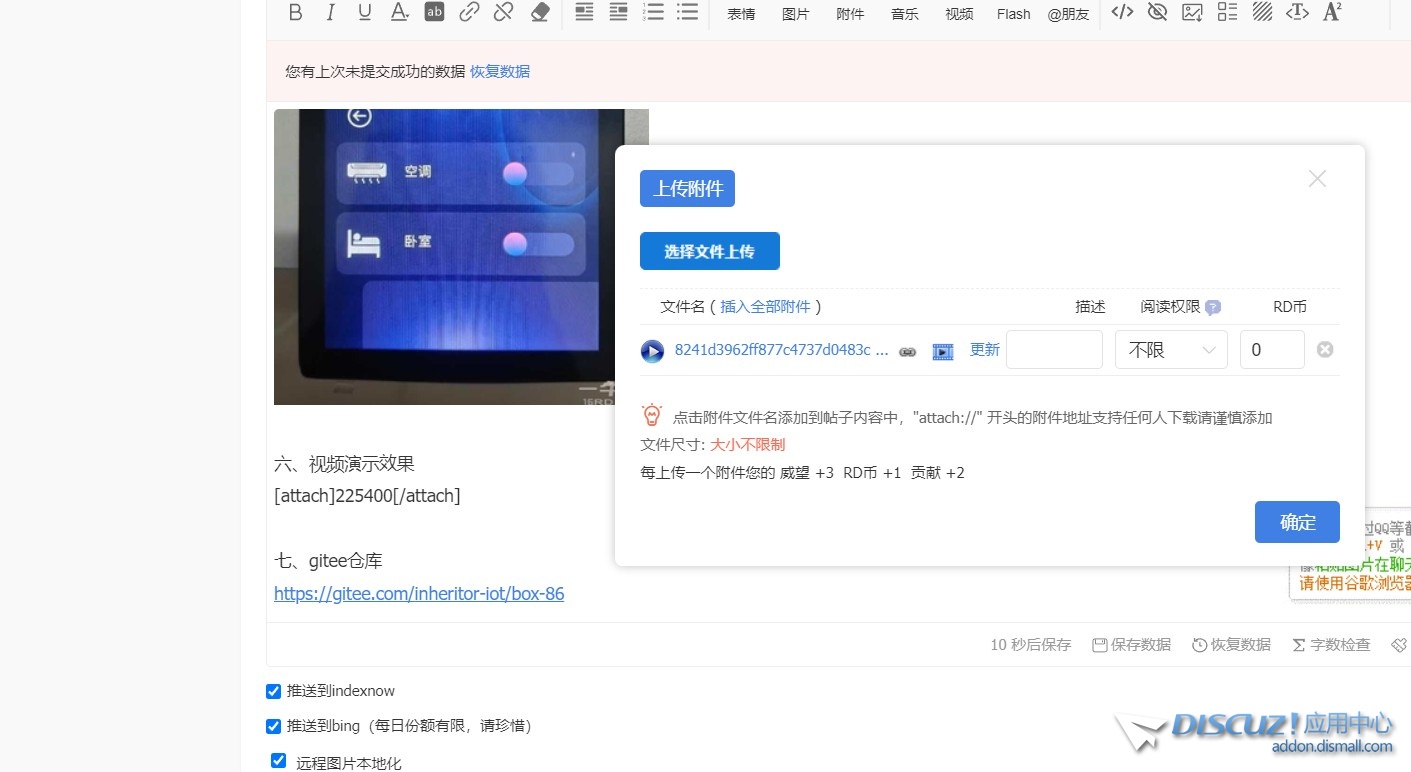Click the @朋友 mention option
1411x772 pixels.
point(1069,14)
